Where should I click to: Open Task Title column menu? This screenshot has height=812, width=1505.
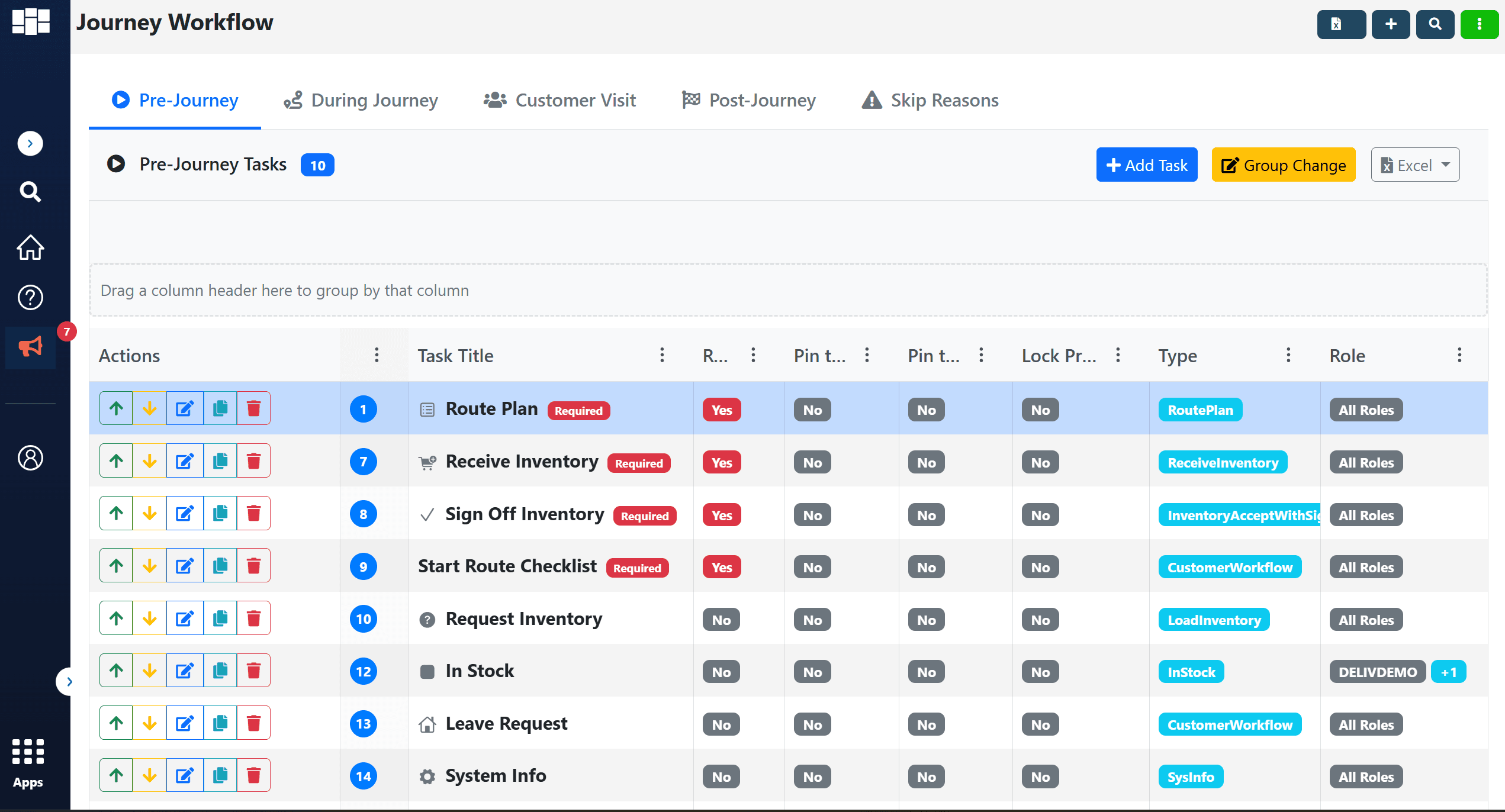pyautogui.click(x=662, y=355)
